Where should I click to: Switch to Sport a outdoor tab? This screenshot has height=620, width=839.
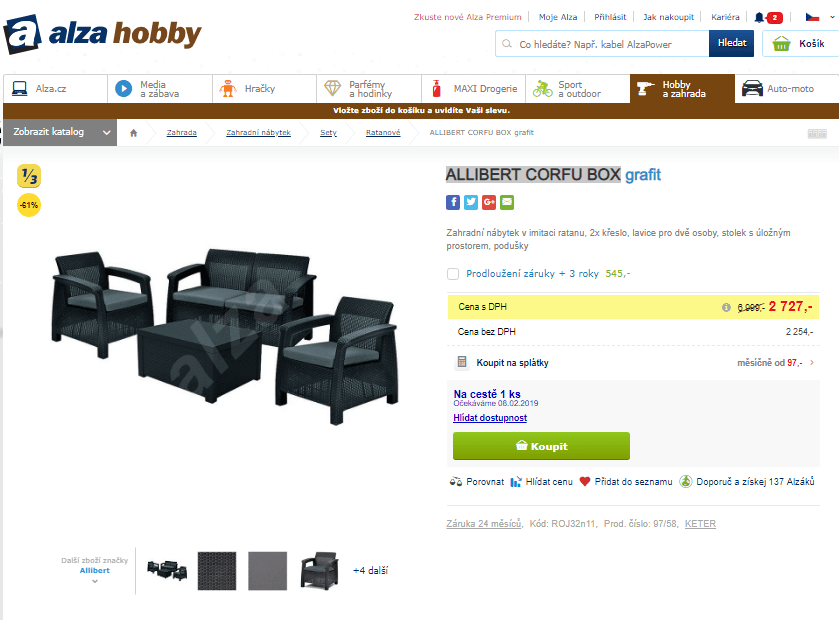[x=578, y=89]
